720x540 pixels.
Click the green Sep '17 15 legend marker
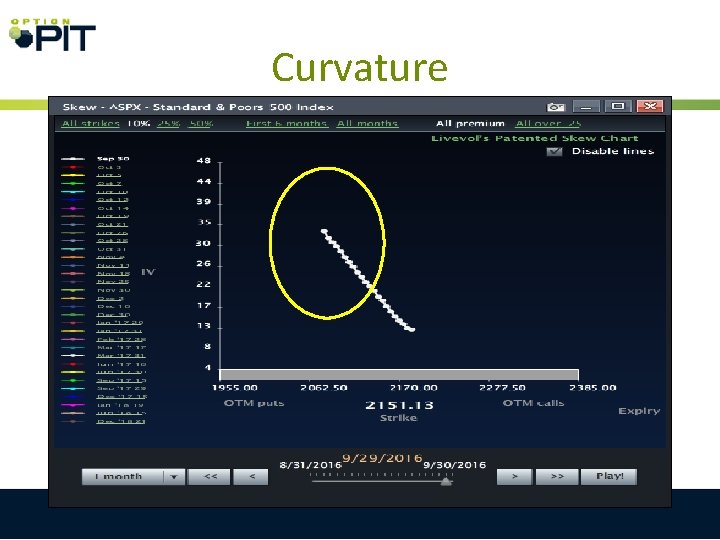click(x=73, y=381)
